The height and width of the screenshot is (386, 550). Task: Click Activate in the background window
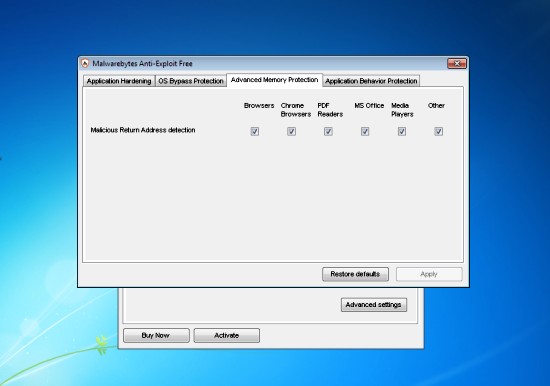[x=227, y=335]
